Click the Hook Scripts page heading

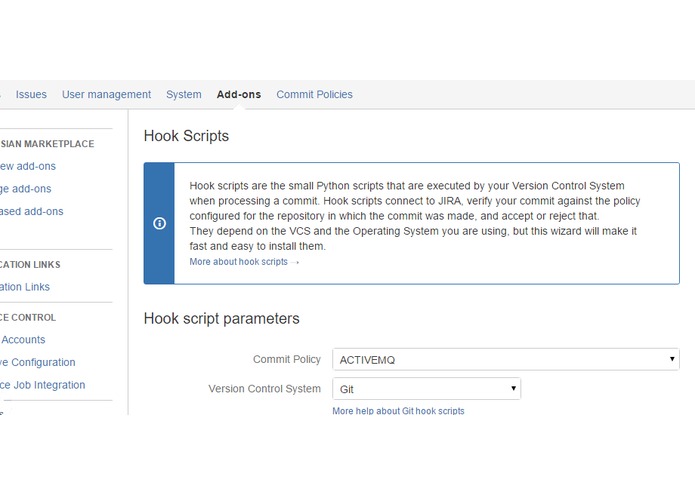(x=186, y=136)
